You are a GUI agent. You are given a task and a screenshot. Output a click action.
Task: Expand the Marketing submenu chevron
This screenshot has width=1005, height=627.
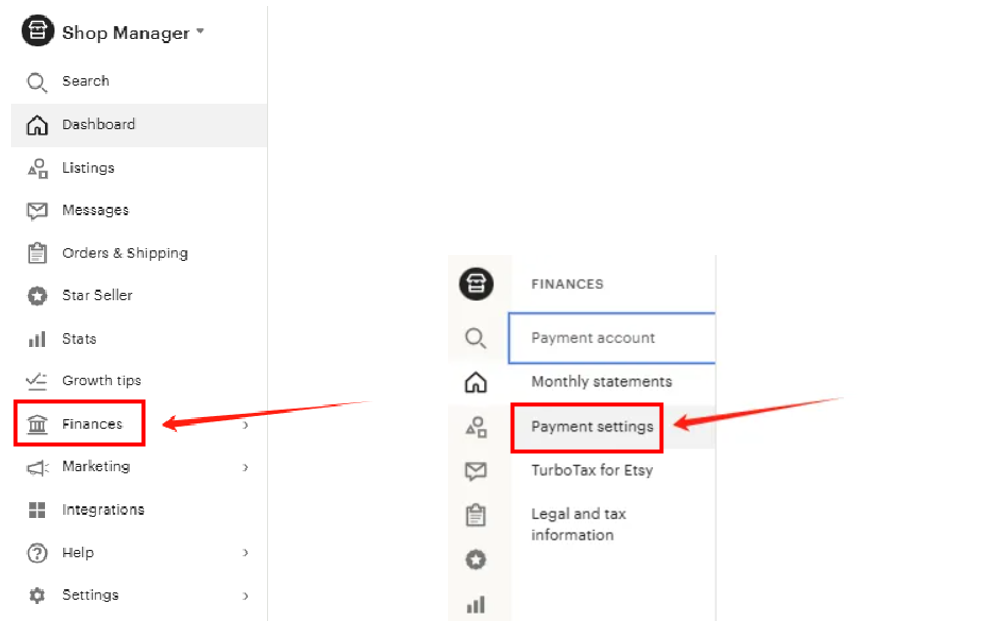coord(245,467)
